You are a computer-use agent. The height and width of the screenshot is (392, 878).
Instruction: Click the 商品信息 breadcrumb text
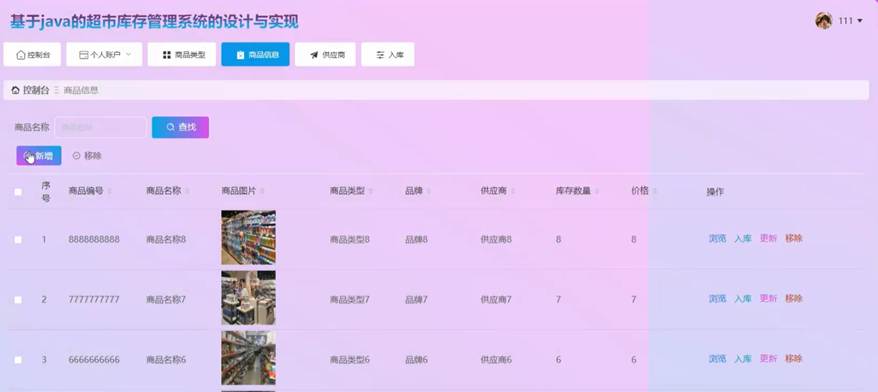click(x=81, y=90)
